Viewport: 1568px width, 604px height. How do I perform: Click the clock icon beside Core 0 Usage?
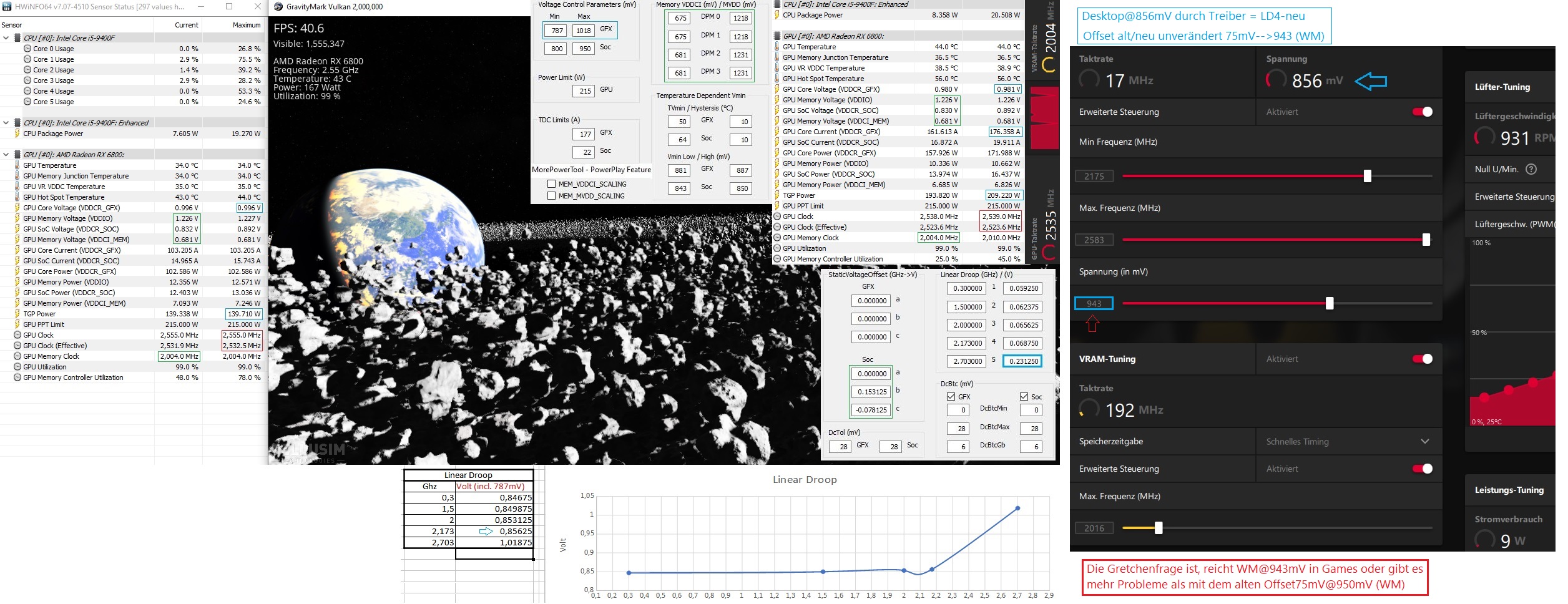tap(27, 49)
